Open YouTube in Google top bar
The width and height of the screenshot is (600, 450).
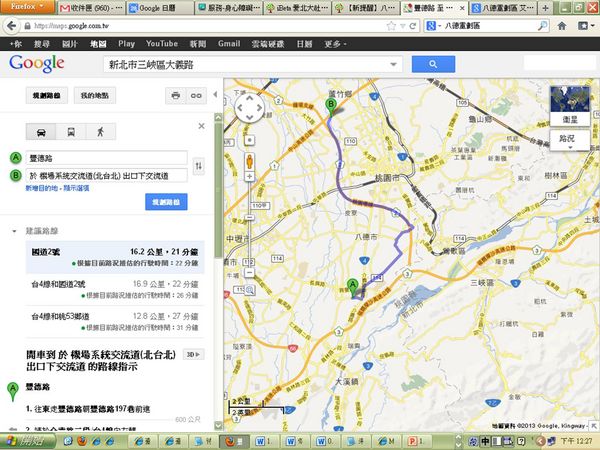[161, 45]
